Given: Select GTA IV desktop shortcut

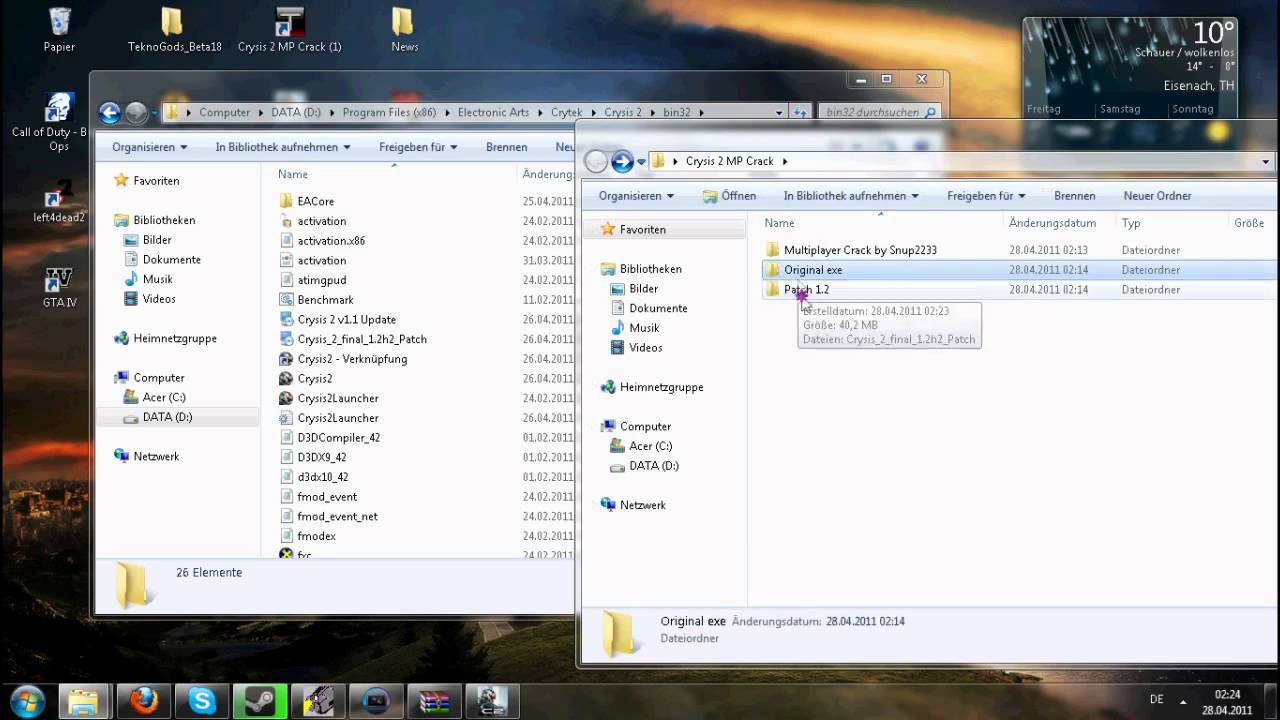Looking at the screenshot, I should [x=59, y=285].
